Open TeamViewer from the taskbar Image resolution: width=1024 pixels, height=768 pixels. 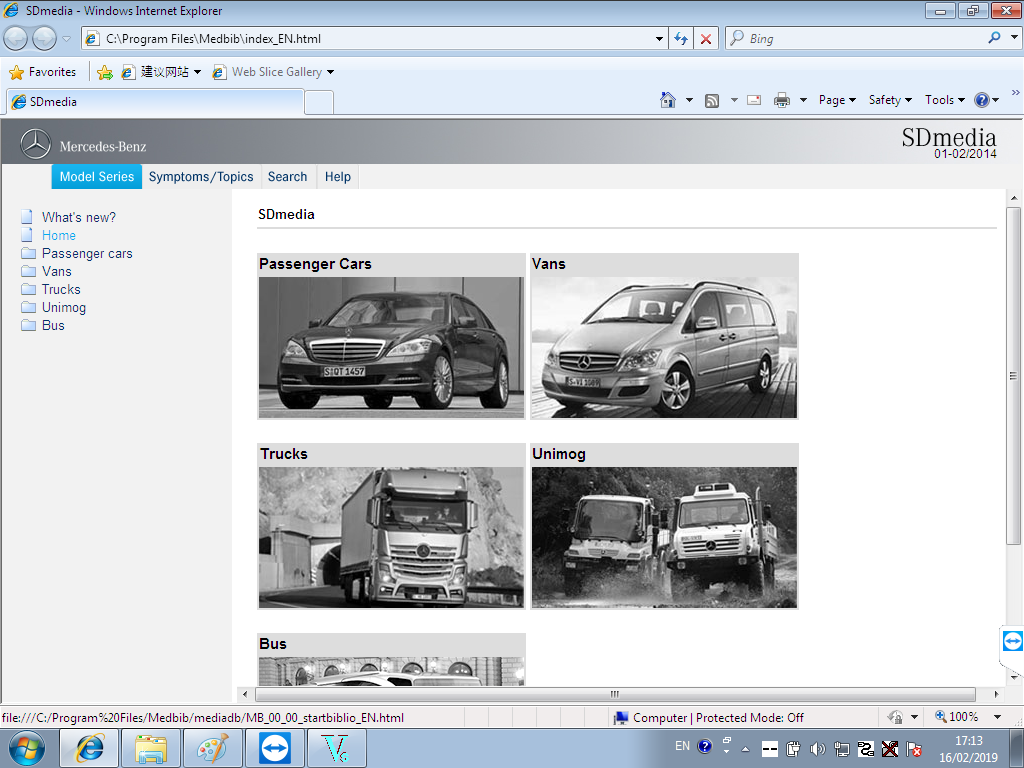pos(274,748)
